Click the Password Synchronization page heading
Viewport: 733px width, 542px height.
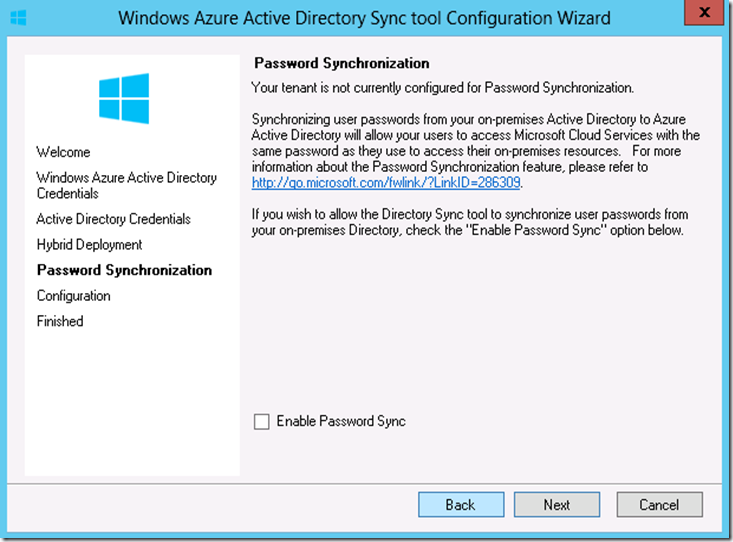[x=342, y=63]
